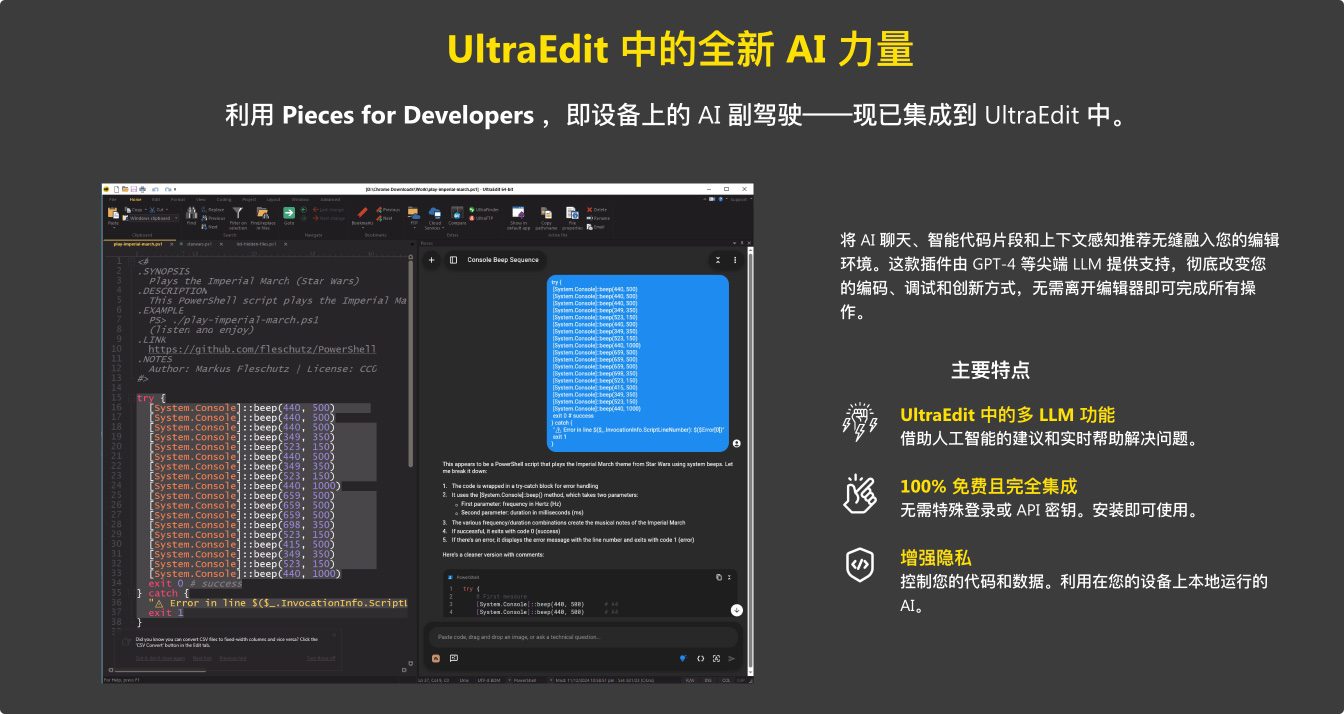Screen dimensions: 1344x714
Task: Click the Filter on selection funnel icon
Action: 238,212
